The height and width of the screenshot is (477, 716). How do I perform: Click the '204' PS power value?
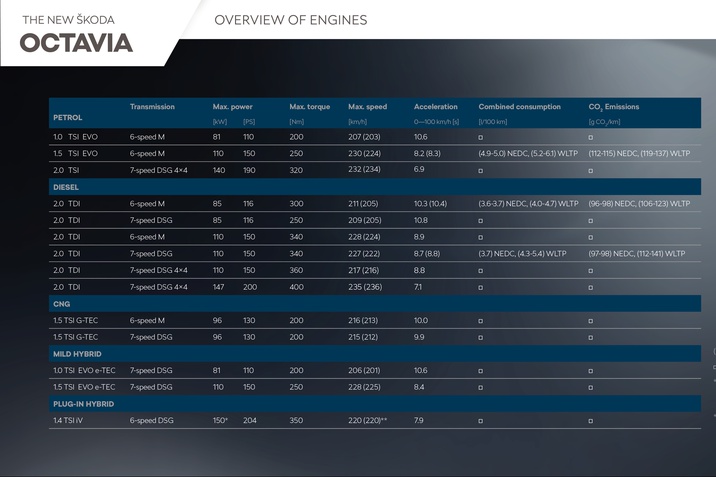tap(250, 420)
